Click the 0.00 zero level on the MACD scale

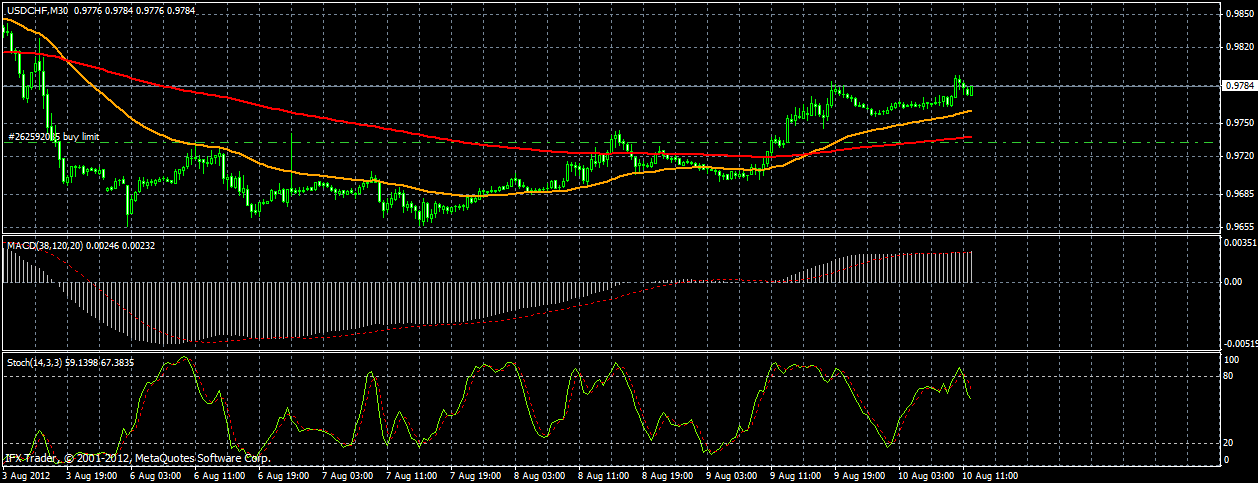coord(1233,282)
